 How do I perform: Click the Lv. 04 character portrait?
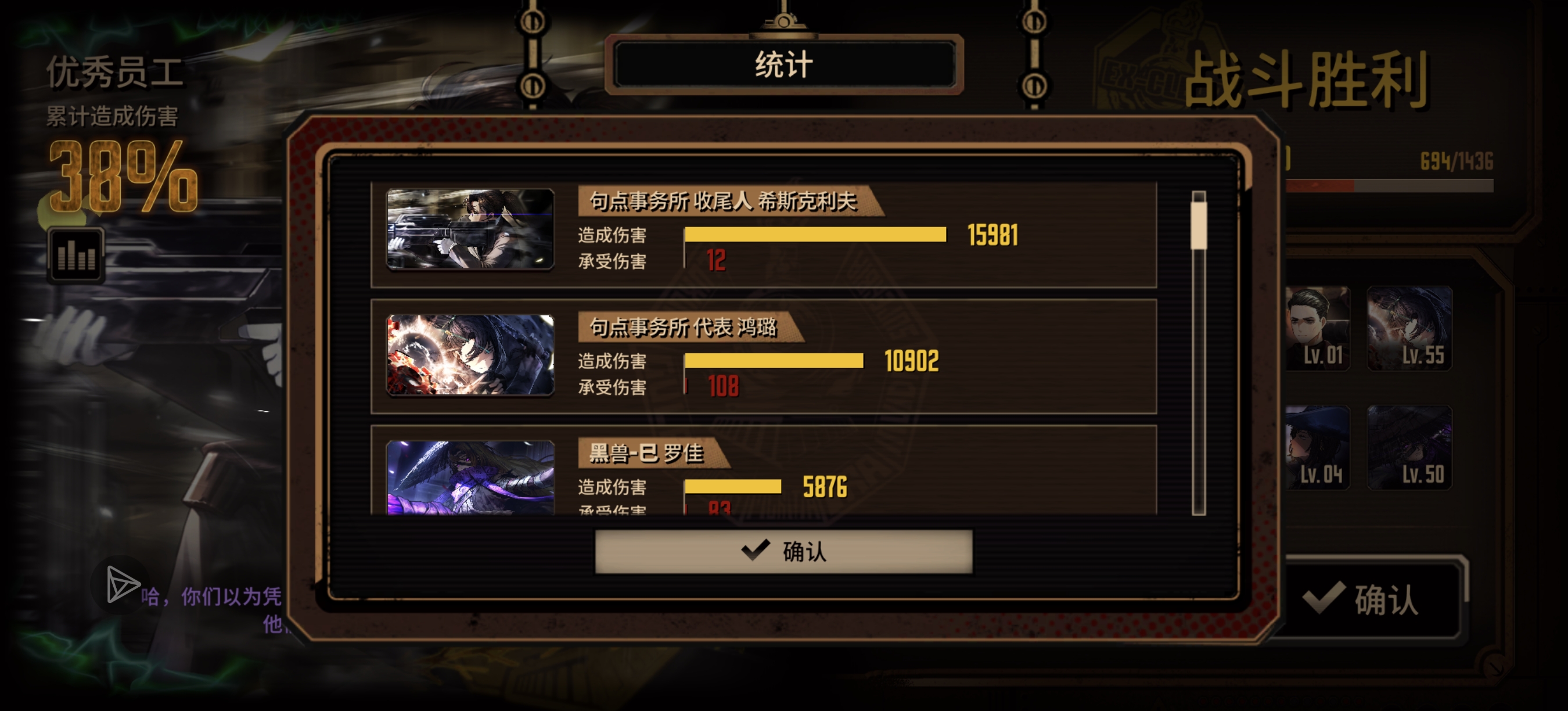point(1318,447)
